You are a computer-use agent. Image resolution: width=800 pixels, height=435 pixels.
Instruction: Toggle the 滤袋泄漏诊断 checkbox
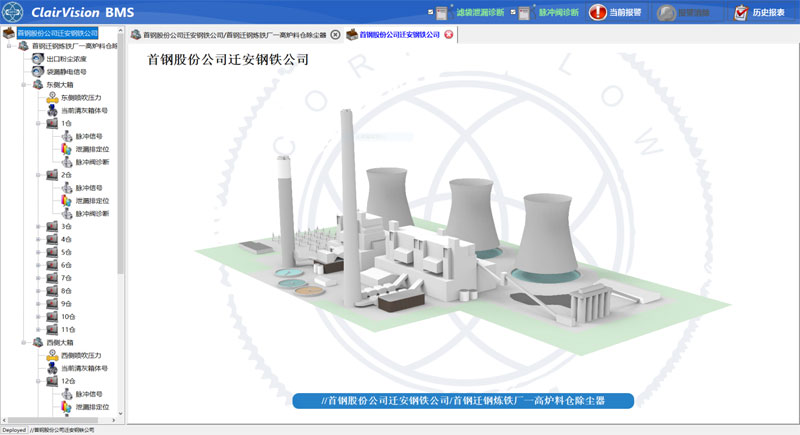click(431, 12)
